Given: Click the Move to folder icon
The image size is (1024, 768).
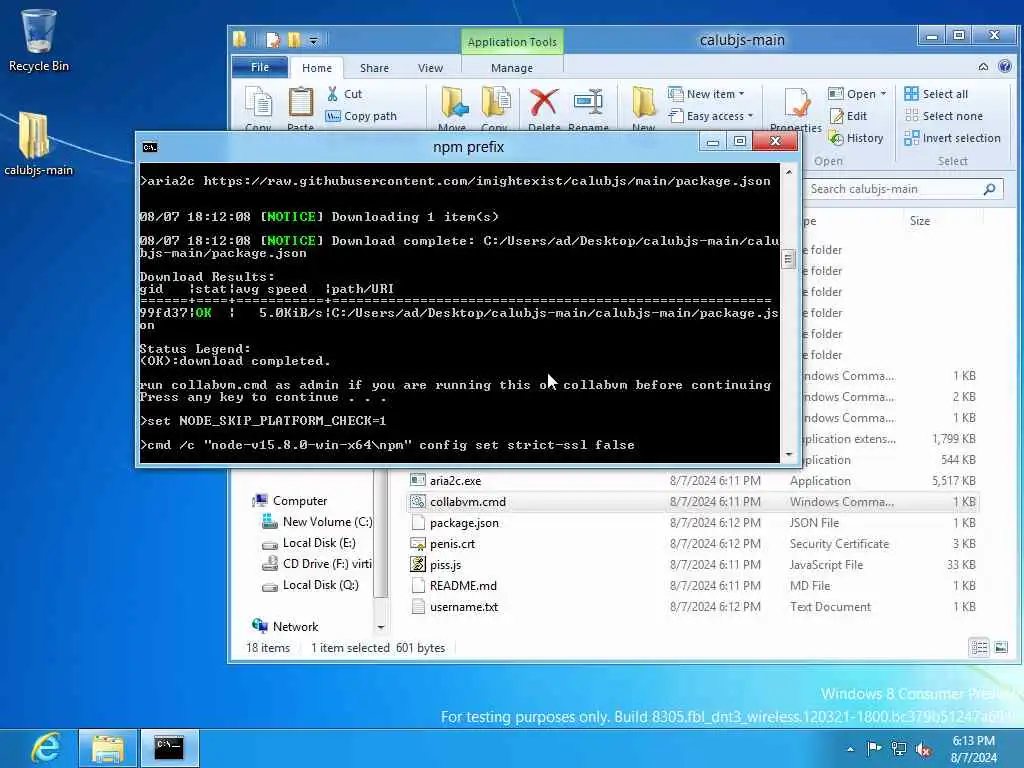Looking at the screenshot, I should pyautogui.click(x=454, y=103).
